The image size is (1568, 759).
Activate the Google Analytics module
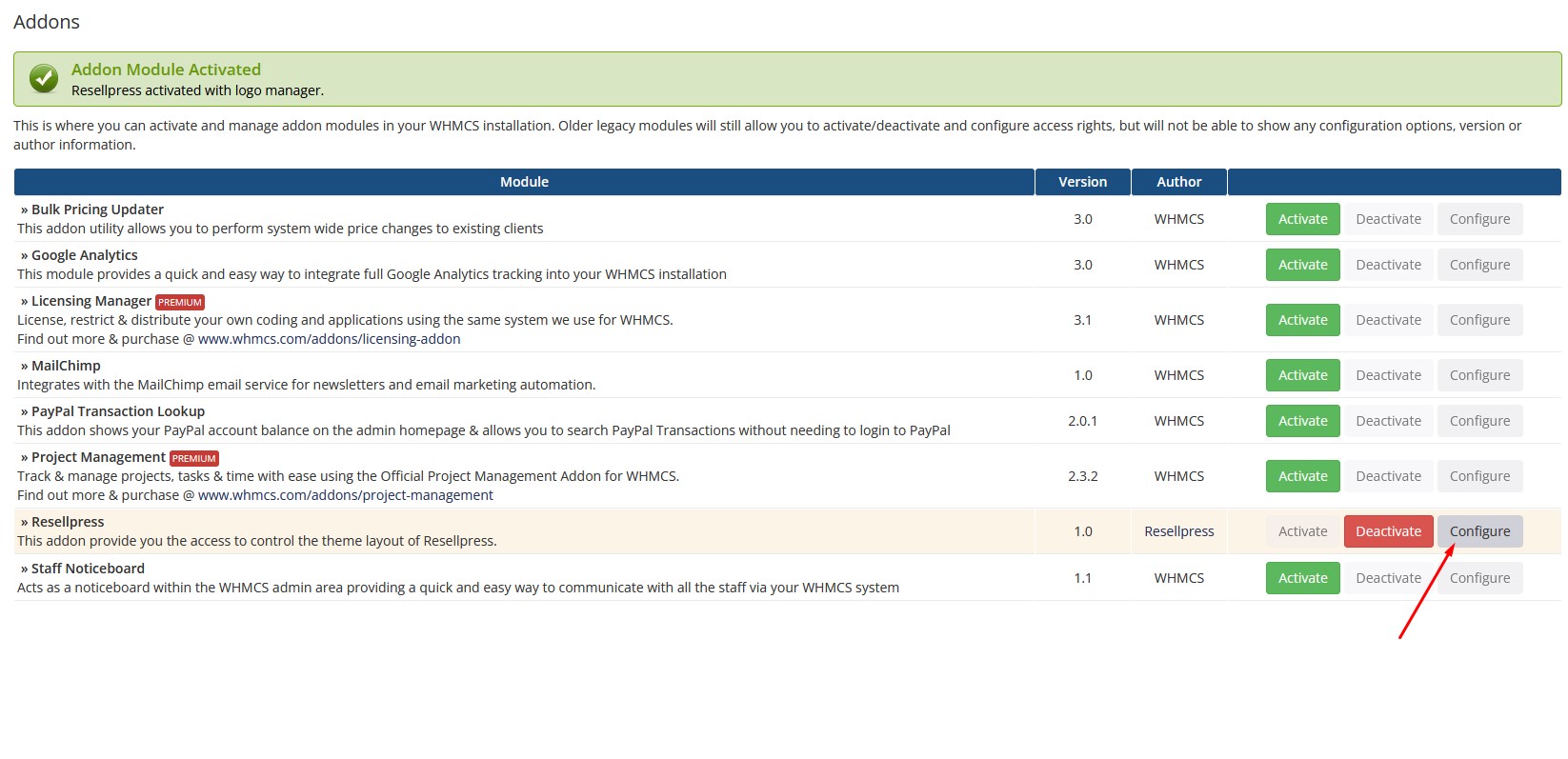click(1302, 265)
